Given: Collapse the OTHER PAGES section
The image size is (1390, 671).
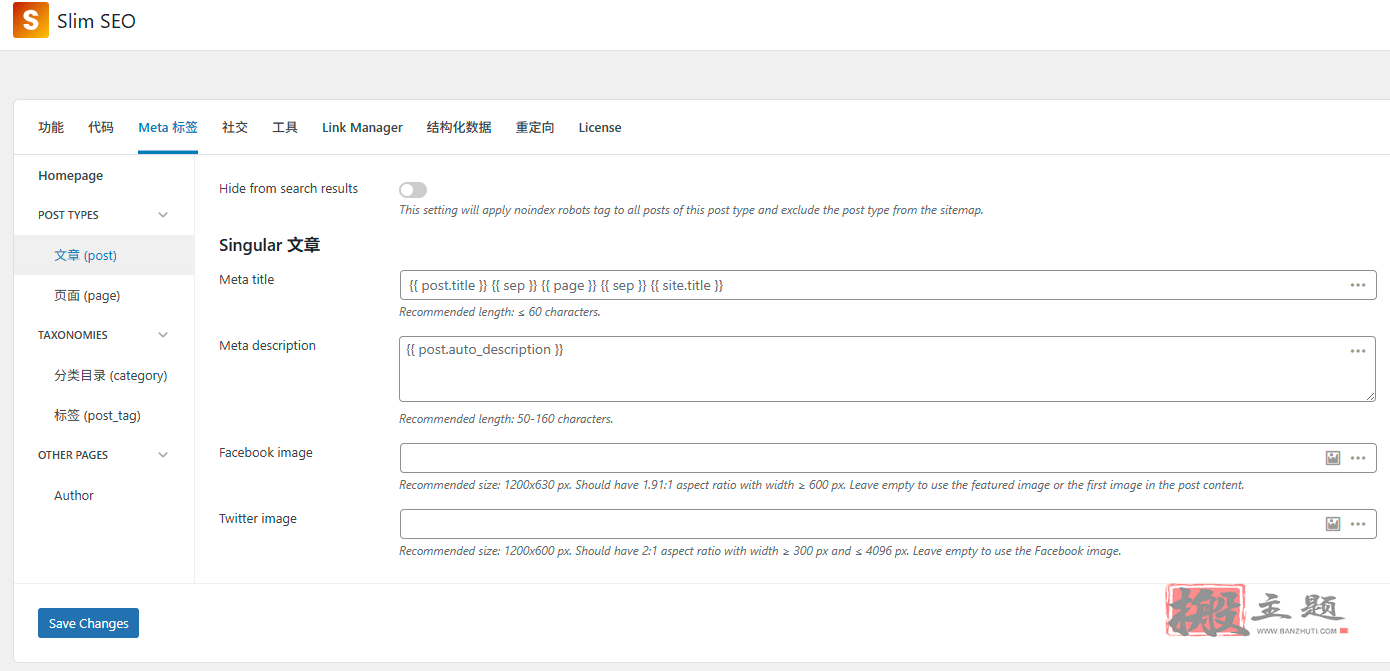Looking at the screenshot, I should (163, 455).
